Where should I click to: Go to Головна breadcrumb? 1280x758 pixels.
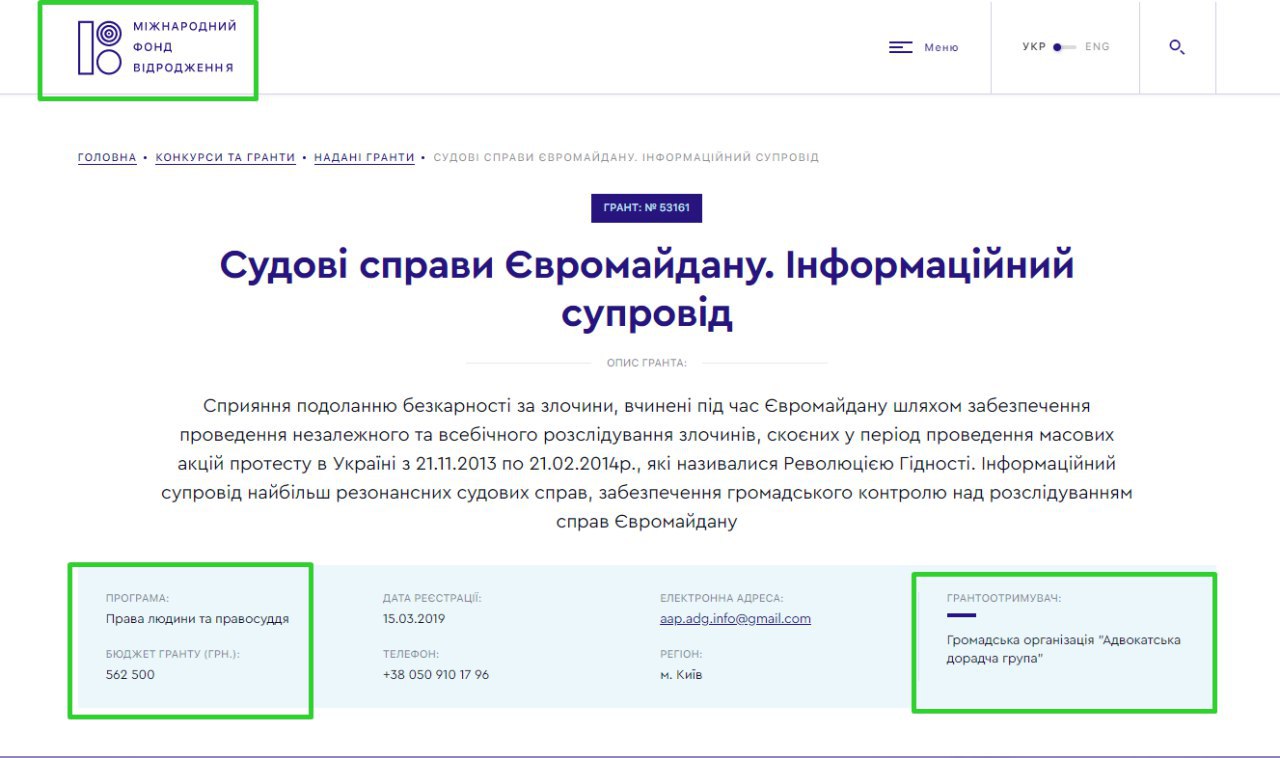(x=107, y=158)
